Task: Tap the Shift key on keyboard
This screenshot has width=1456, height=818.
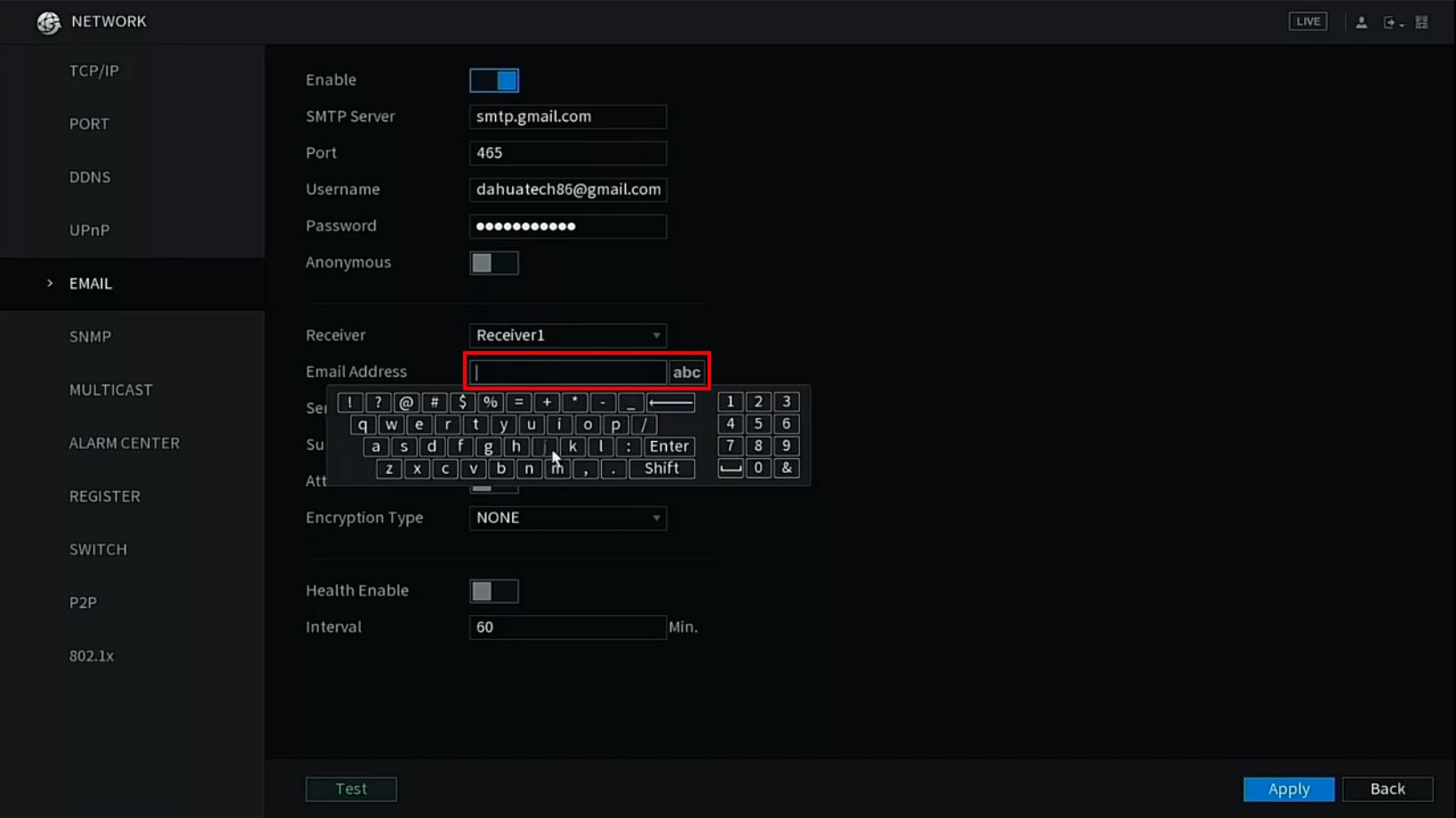Action: click(661, 469)
